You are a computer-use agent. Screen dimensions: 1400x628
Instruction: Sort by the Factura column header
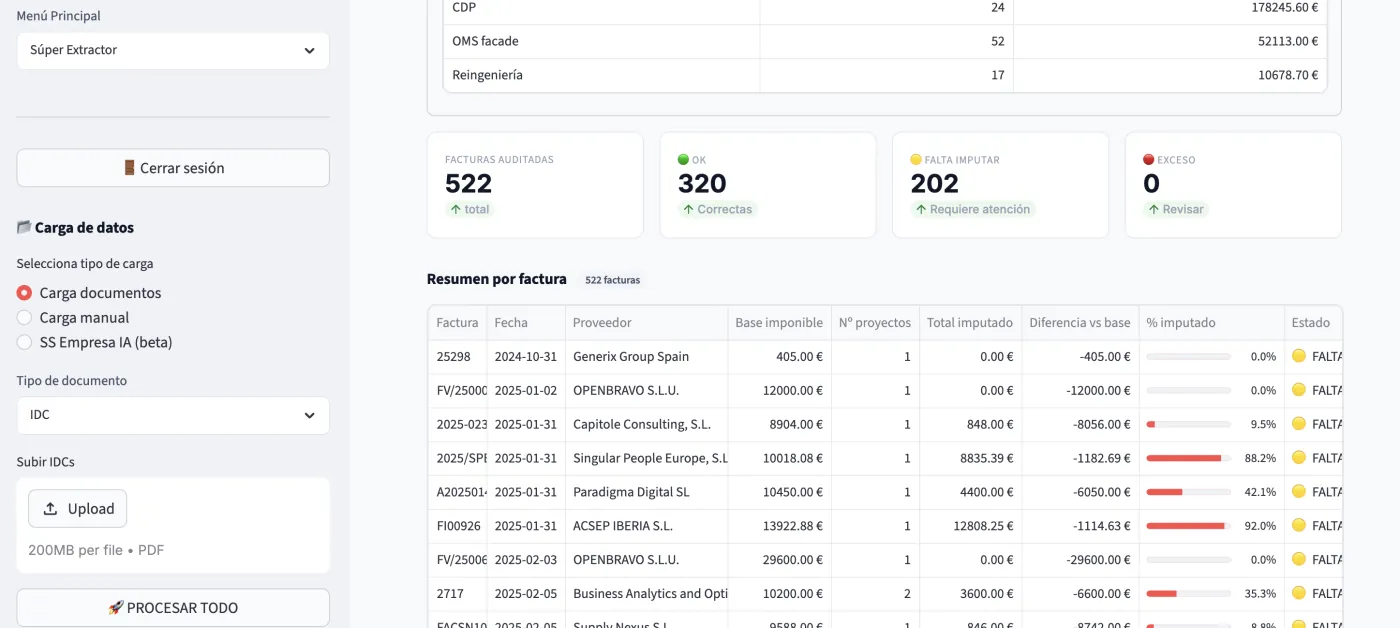(457, 323)
